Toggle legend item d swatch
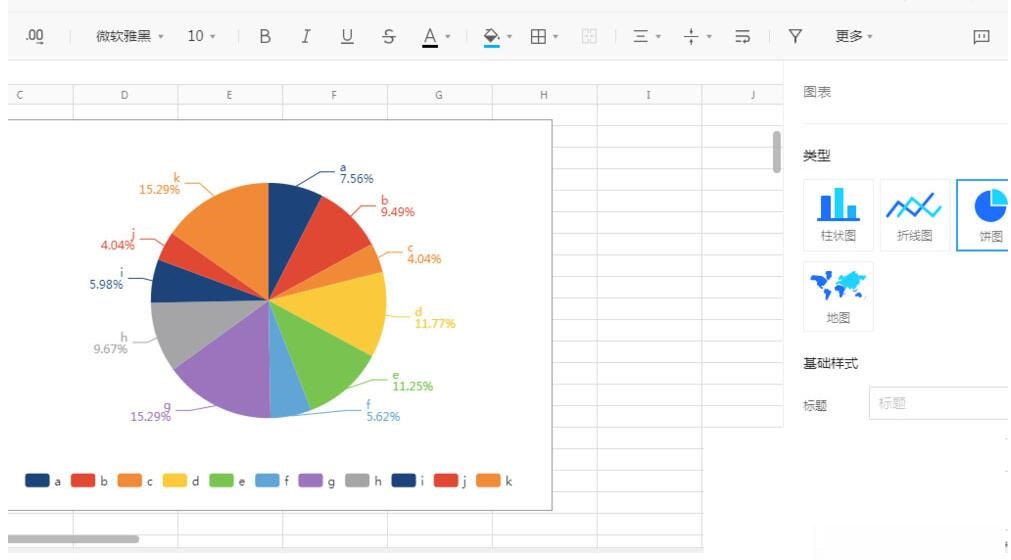 pyautogui.click(x=175, y=481)
